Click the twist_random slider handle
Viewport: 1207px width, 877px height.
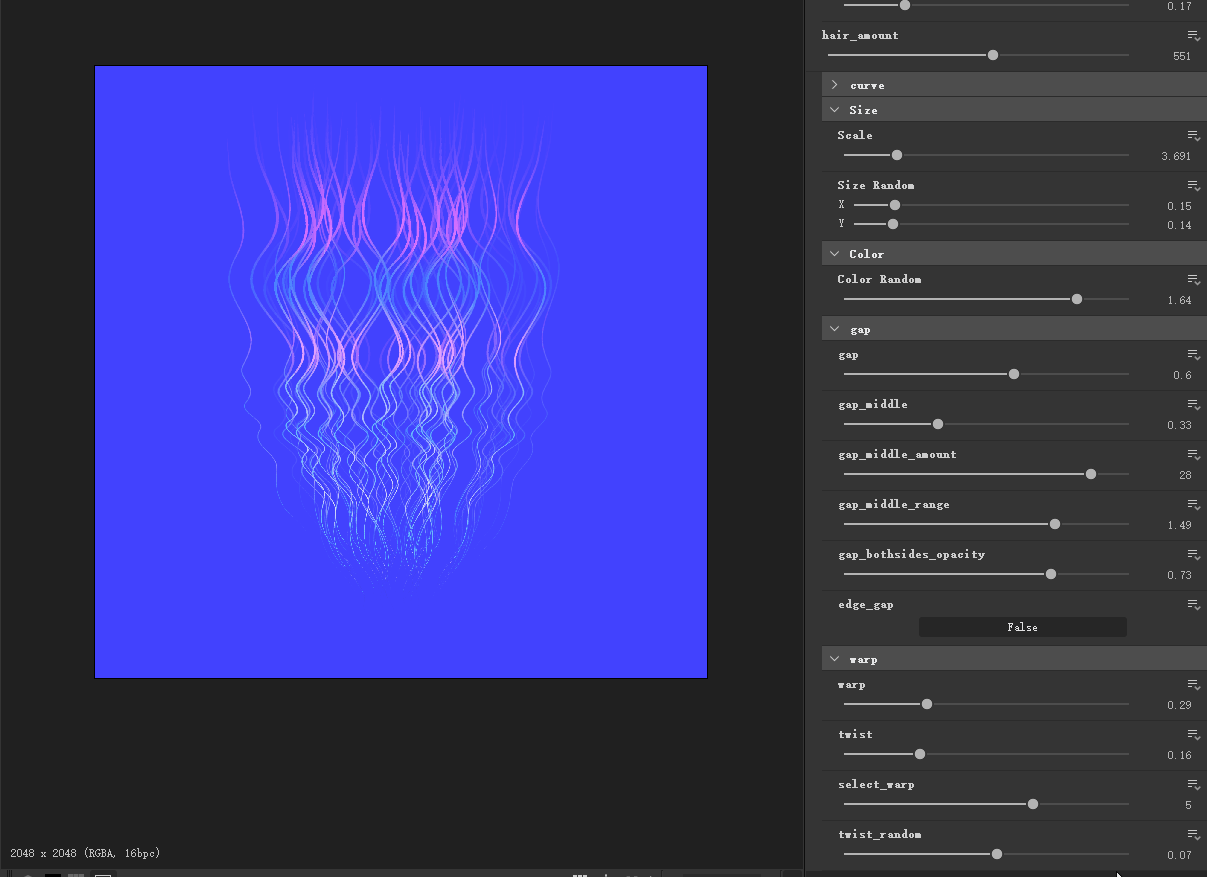tap(997, 854)
